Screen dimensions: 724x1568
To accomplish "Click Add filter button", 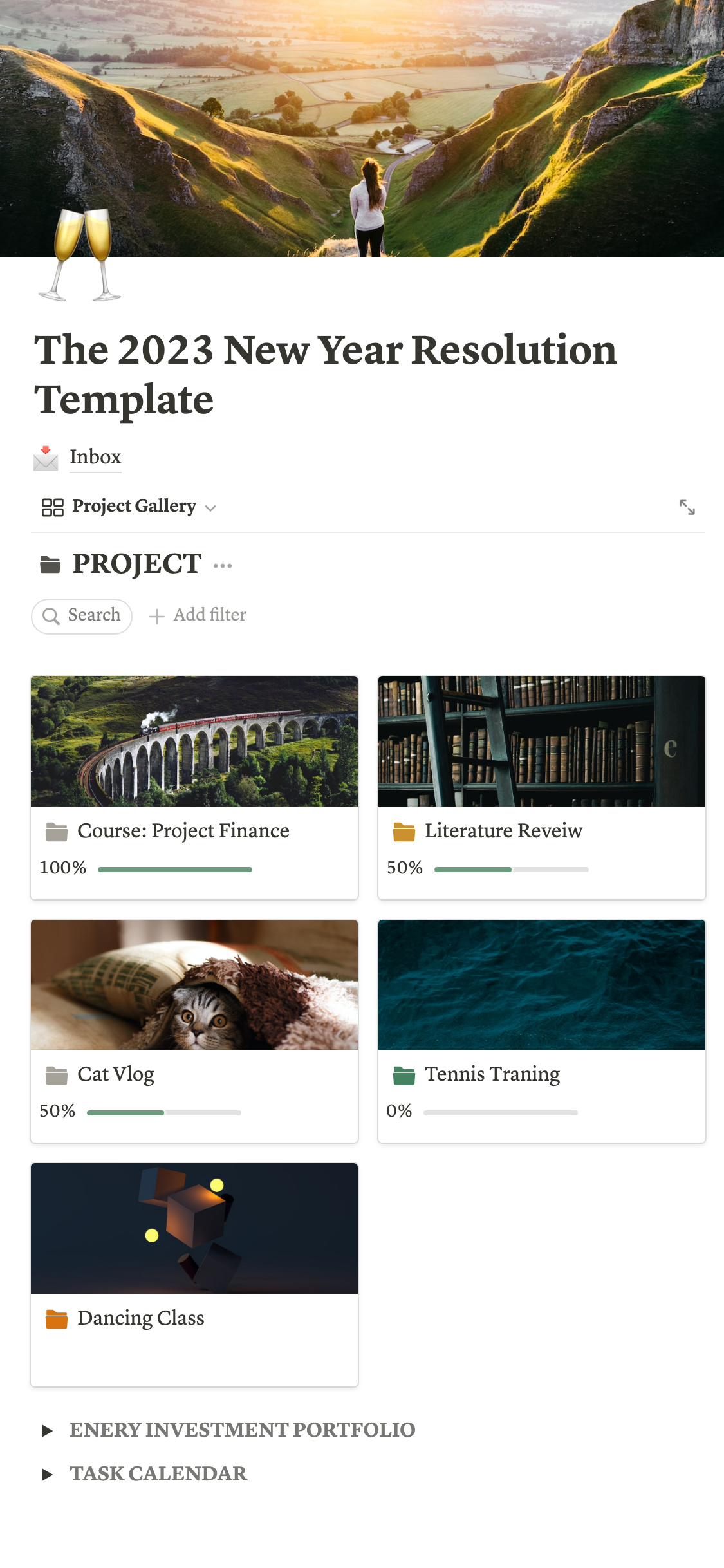I will pos(198,615).
